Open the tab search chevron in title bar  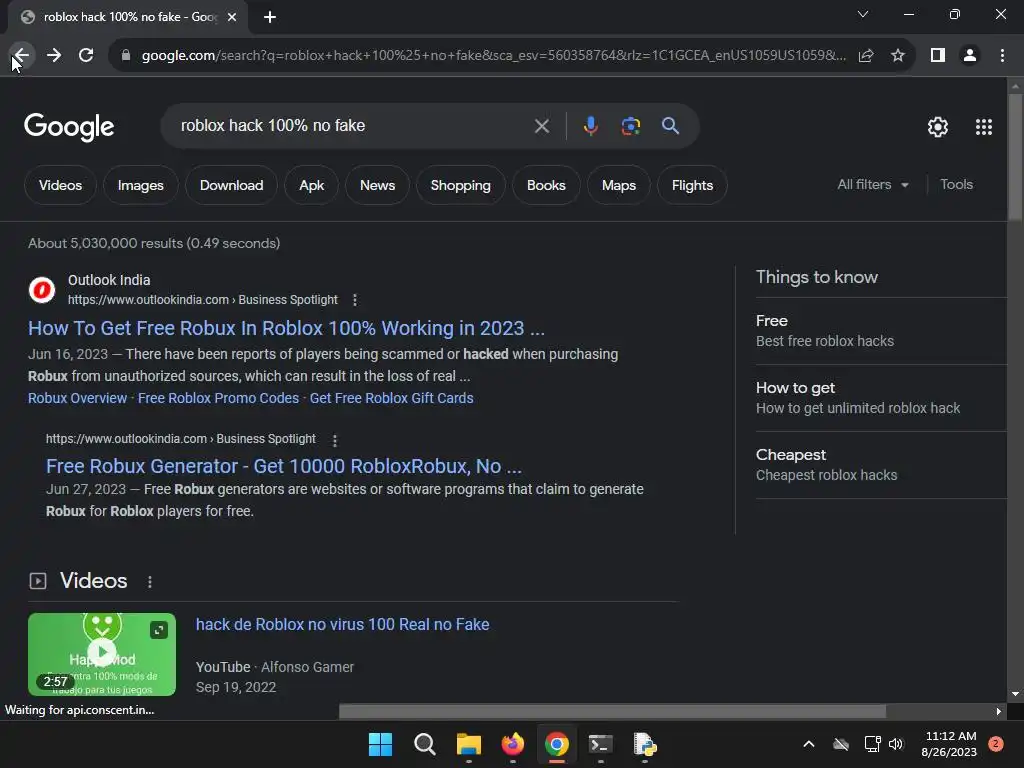point(863,14)
